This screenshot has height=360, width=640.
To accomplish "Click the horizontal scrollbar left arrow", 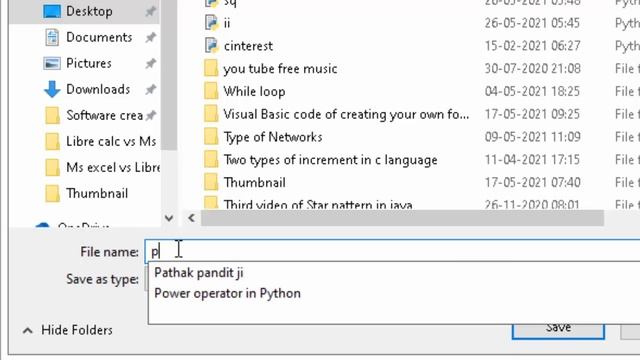I will [191, 218].
